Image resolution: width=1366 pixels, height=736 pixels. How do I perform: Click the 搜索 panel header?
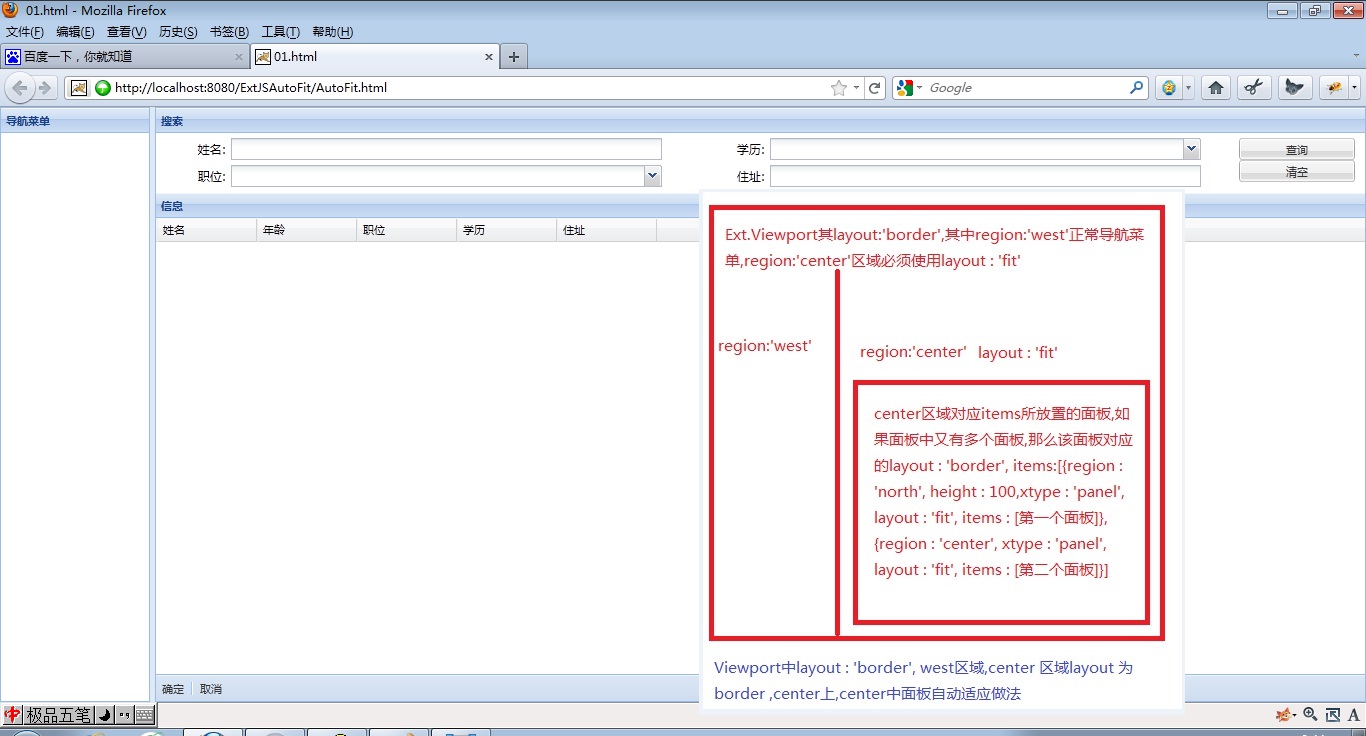760,122
